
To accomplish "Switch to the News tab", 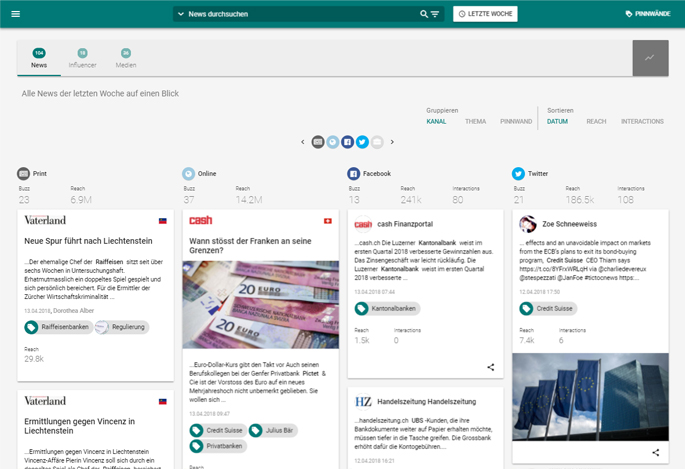I will click(x=39, y=58).
